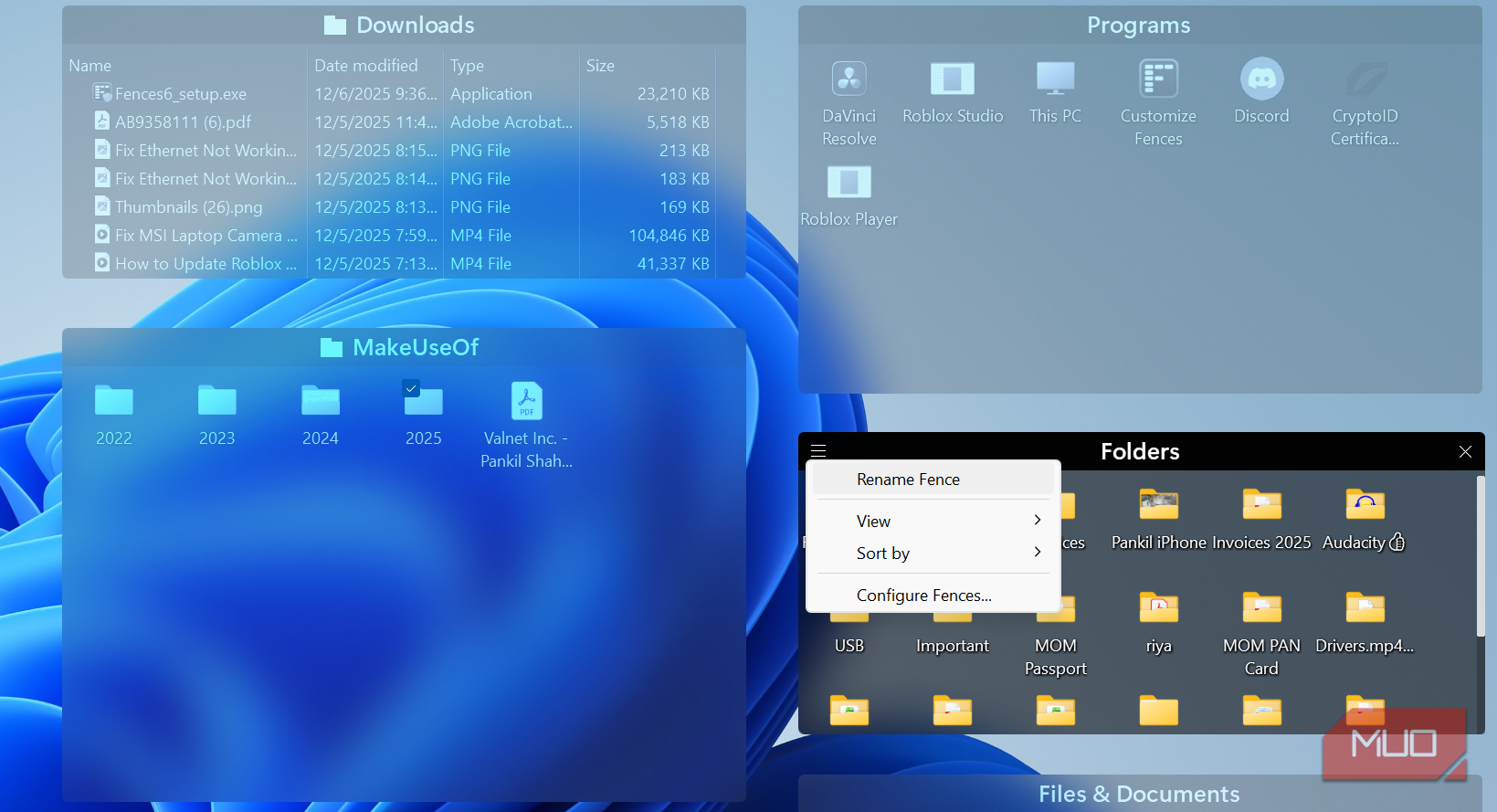Open the Customize Fences shortcut
The height and width of the screenshot is (812, 1497).
tap(1158, 102)
